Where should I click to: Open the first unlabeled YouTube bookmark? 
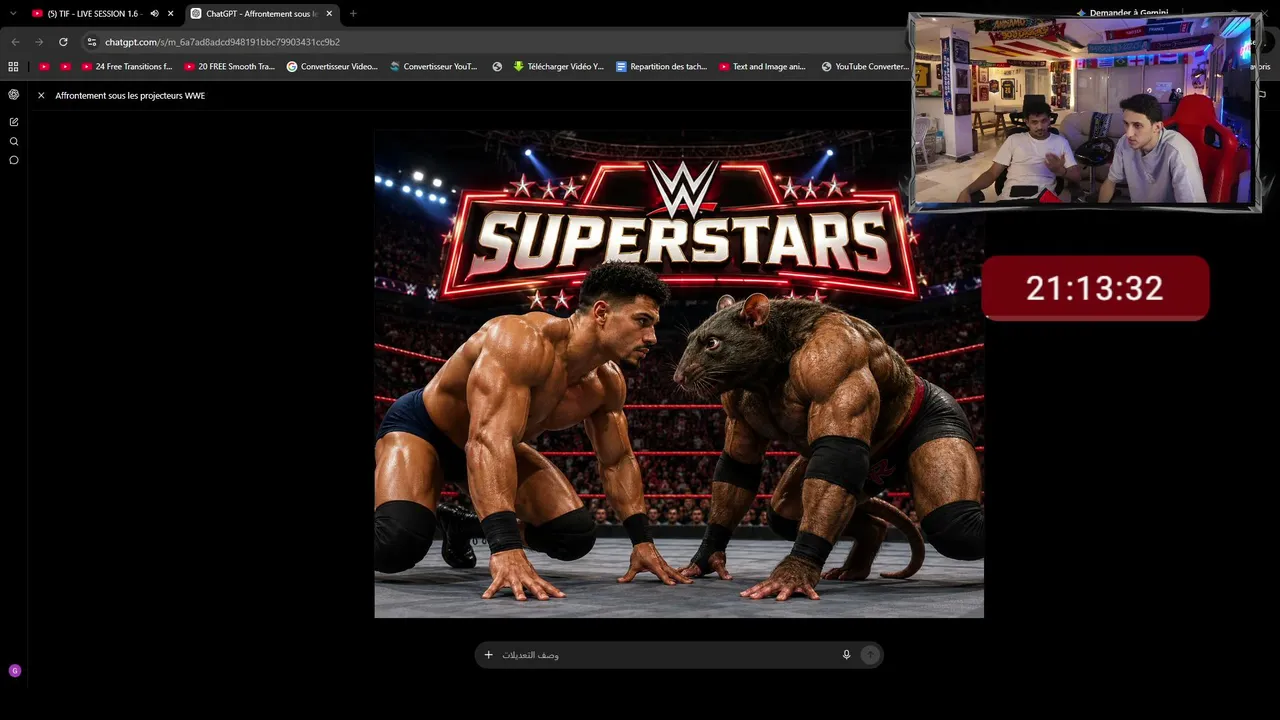click(44, 67)
